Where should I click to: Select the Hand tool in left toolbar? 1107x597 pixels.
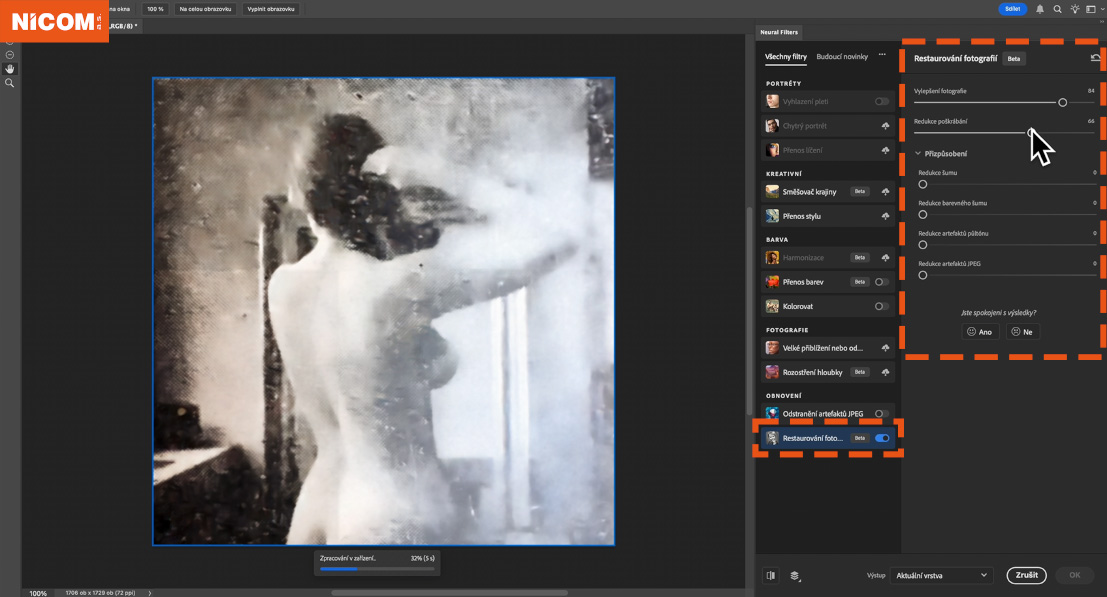10,69
